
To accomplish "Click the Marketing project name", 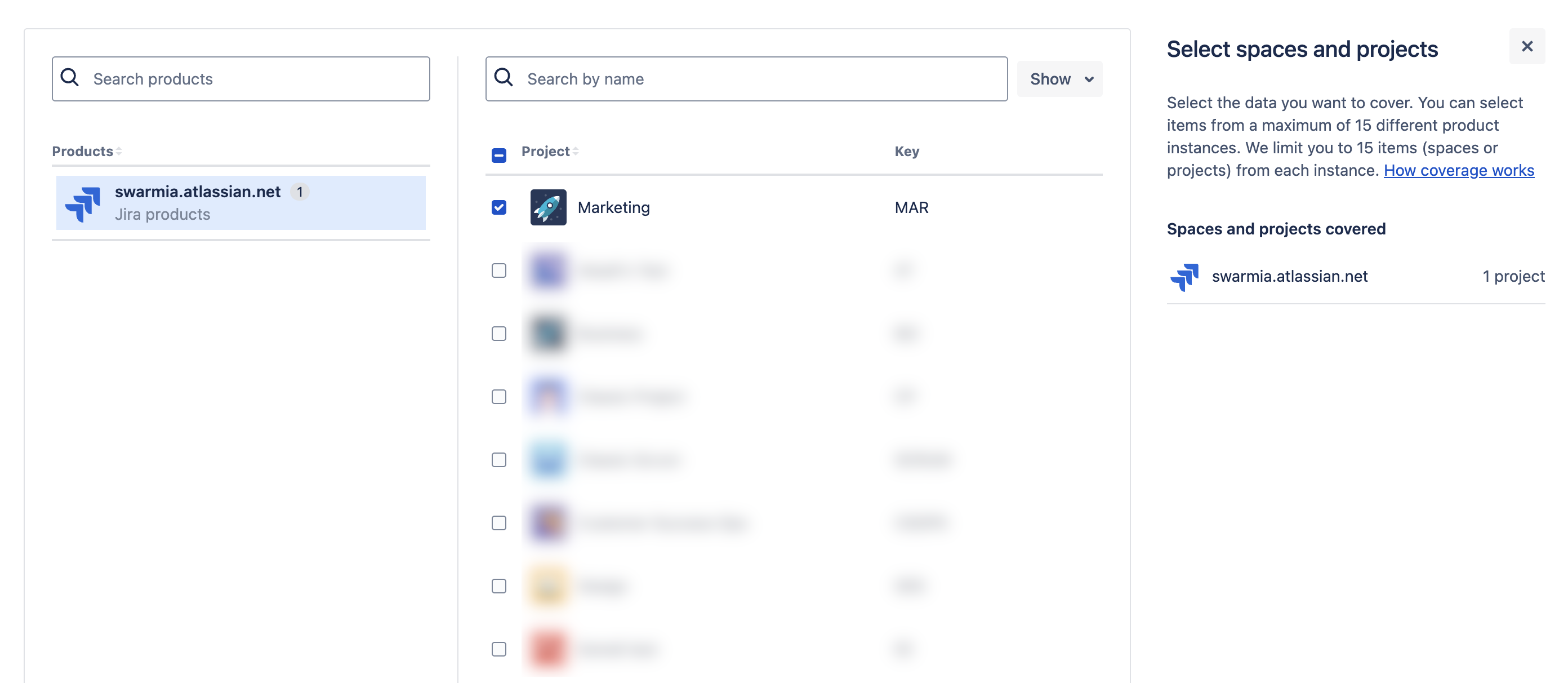I will click(613, 207).
